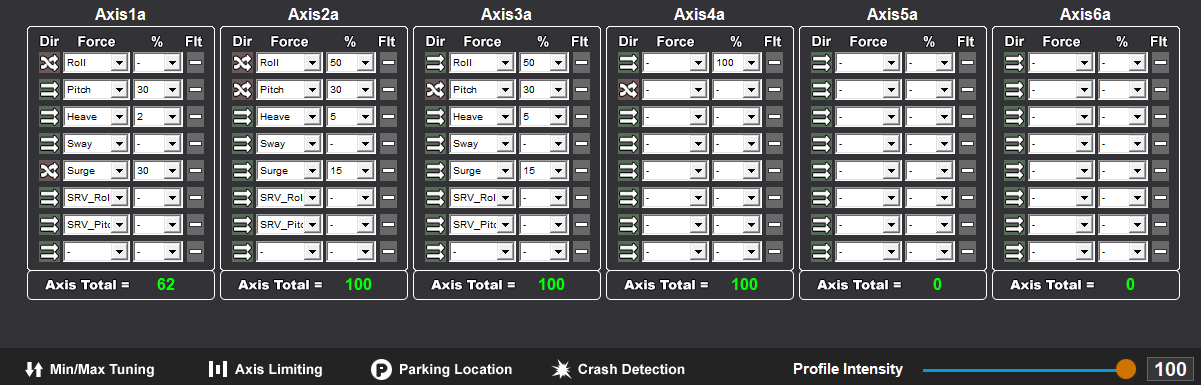1201x385 pixels.
Task: Toggle direction for Axis1a Sway row
Action: 49,143
